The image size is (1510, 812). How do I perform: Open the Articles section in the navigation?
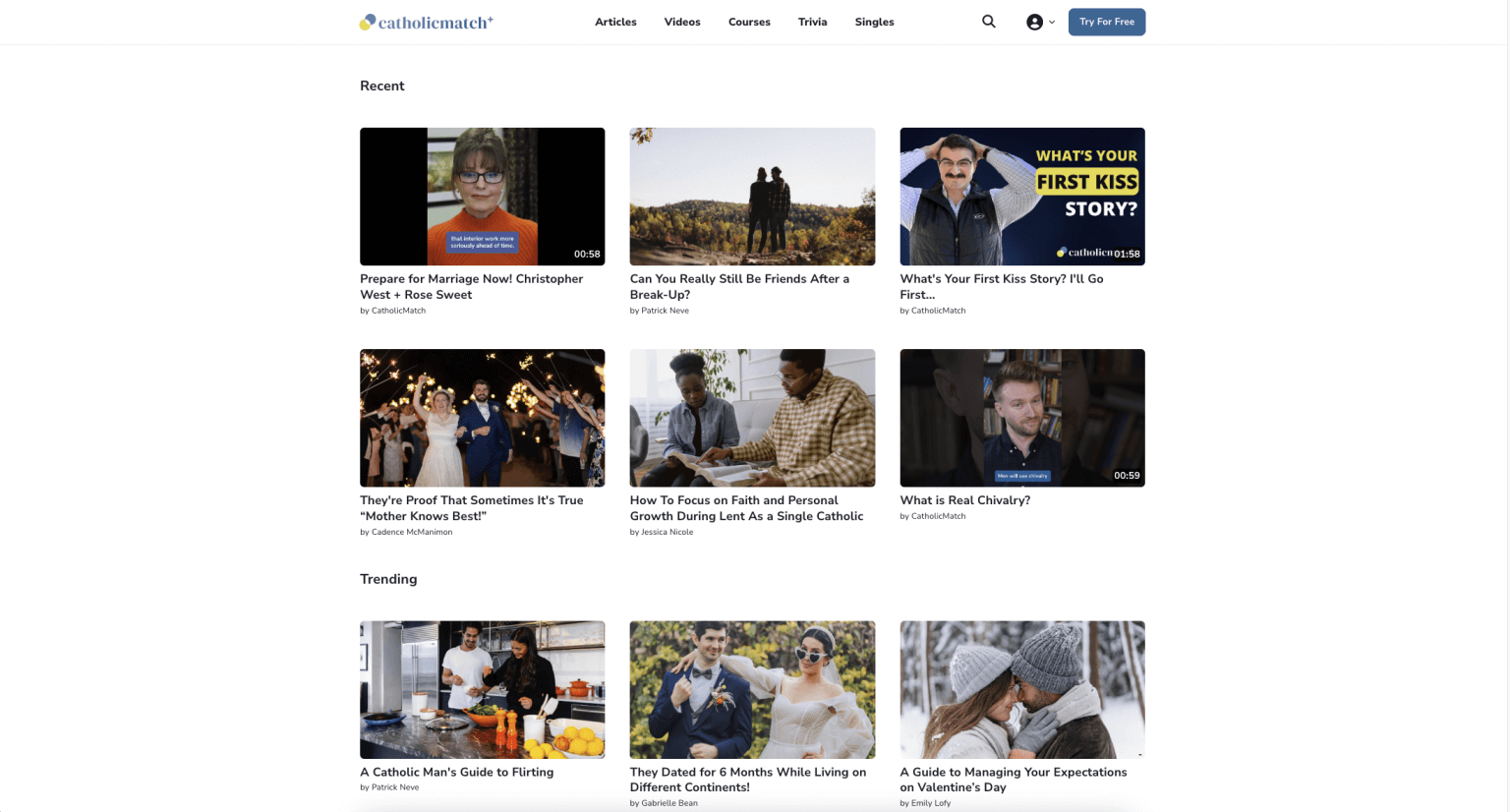tap(615, 22)
